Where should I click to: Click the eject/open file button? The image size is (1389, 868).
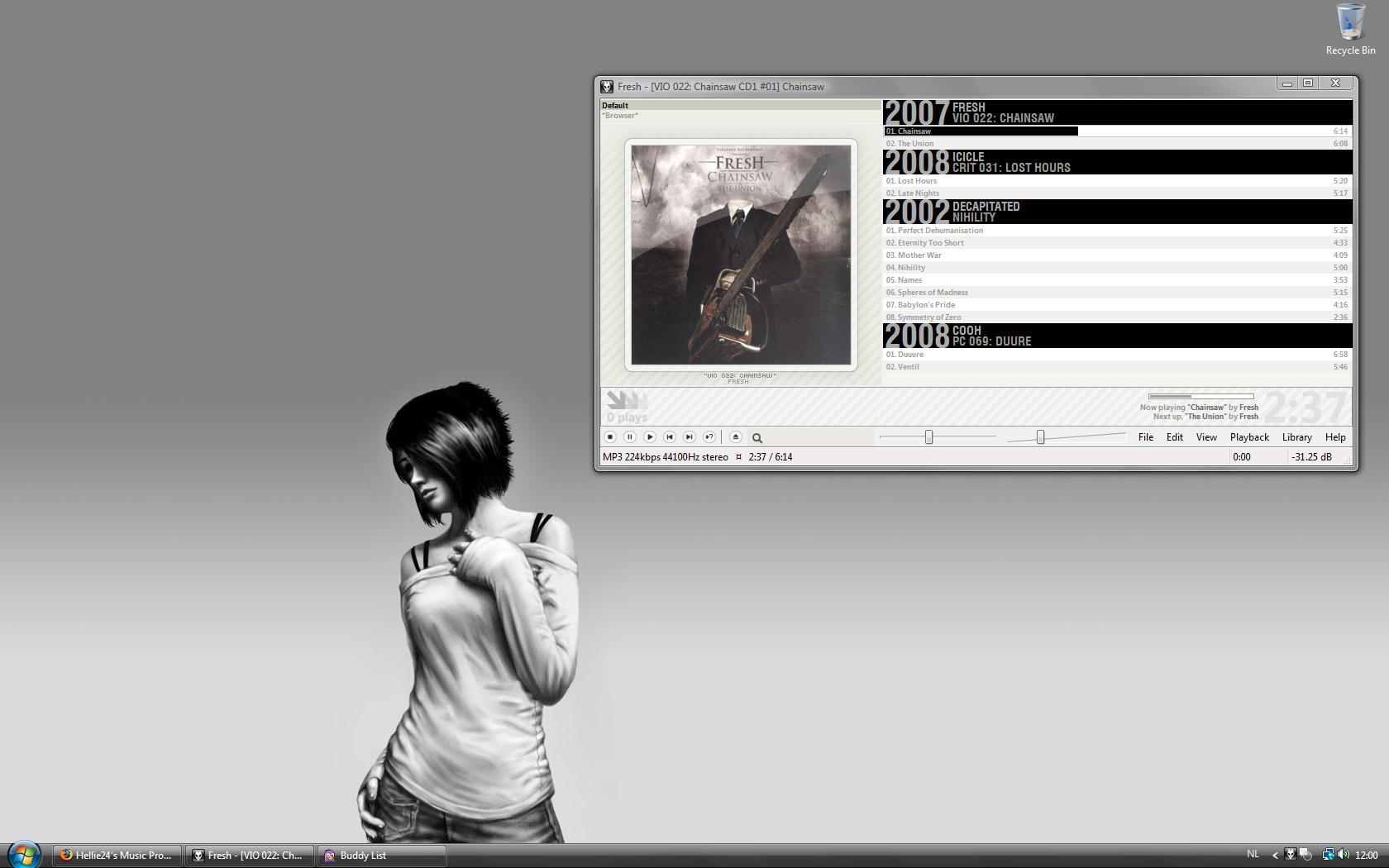(736, 437)
